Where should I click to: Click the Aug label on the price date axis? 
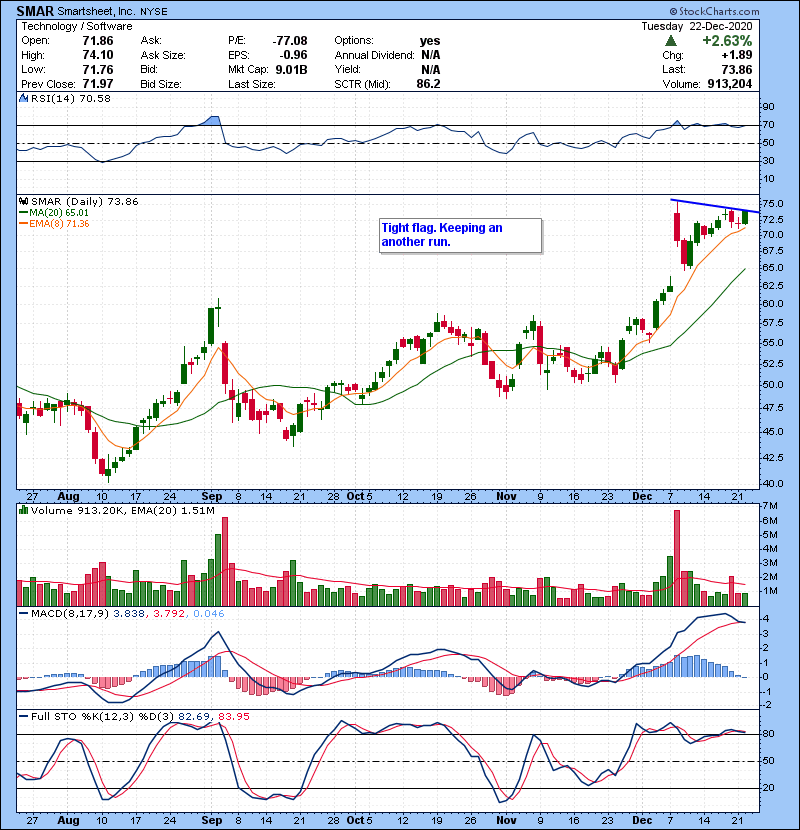pyautogui.click(x=68, y=497)
